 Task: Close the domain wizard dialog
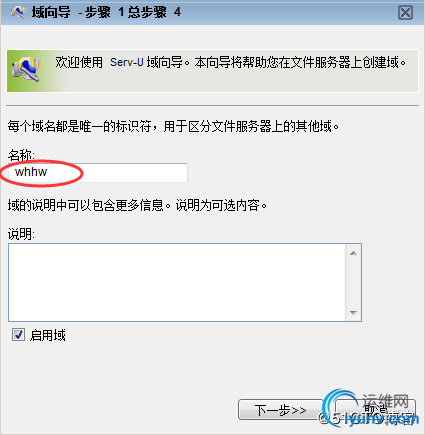tap(405, 13)
